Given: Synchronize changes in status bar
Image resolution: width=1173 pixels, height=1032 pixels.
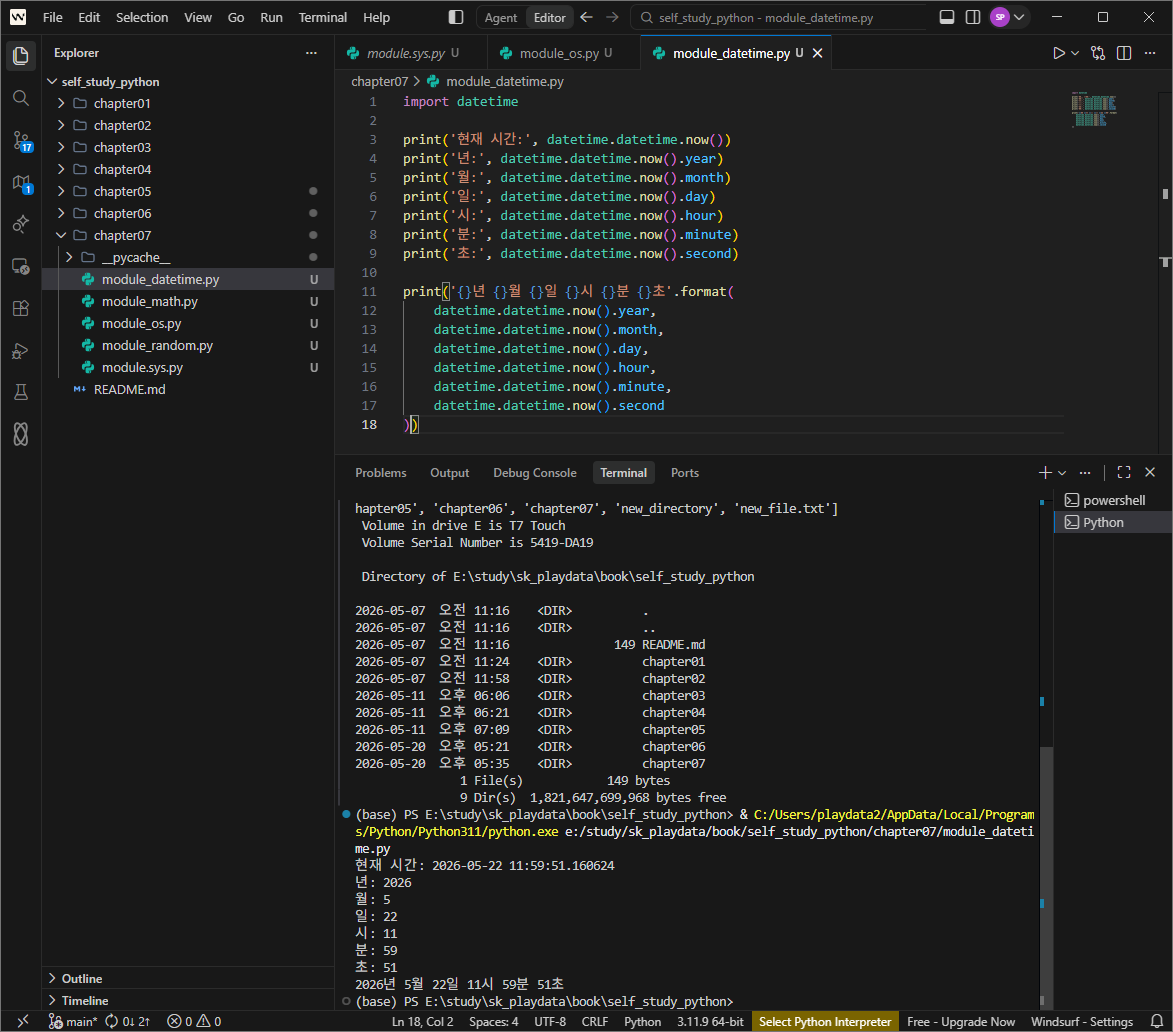Looking at the screenshot, I should (x=127, y=1022).
